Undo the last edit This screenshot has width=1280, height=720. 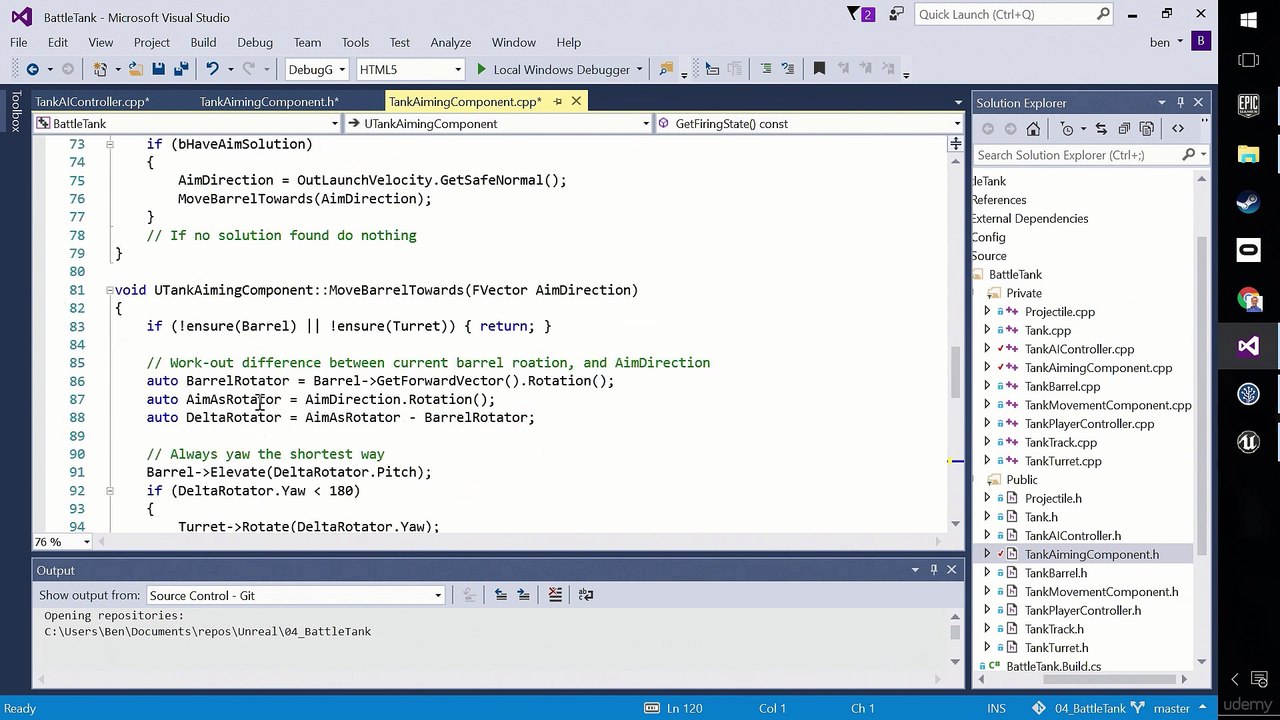(212, 69)
